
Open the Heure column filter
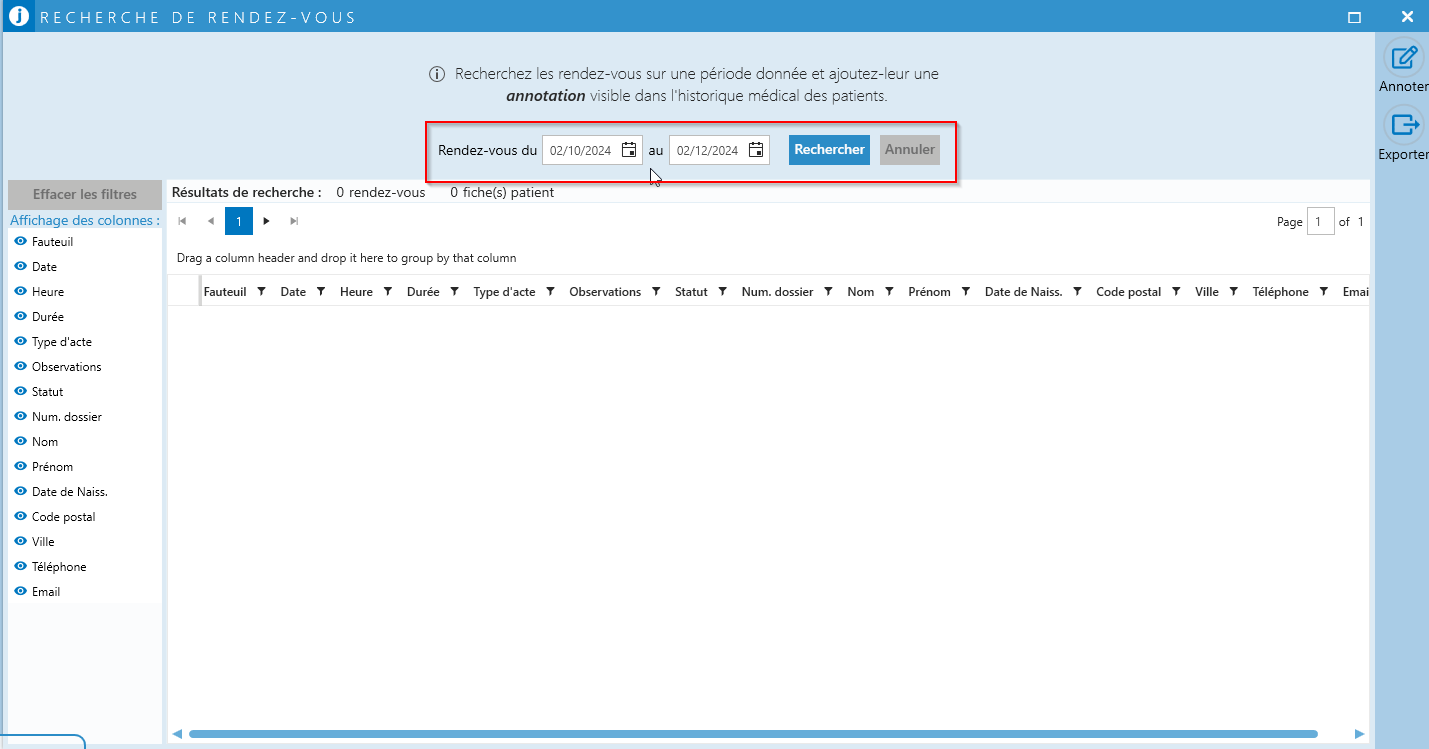(x=388, y=292)
